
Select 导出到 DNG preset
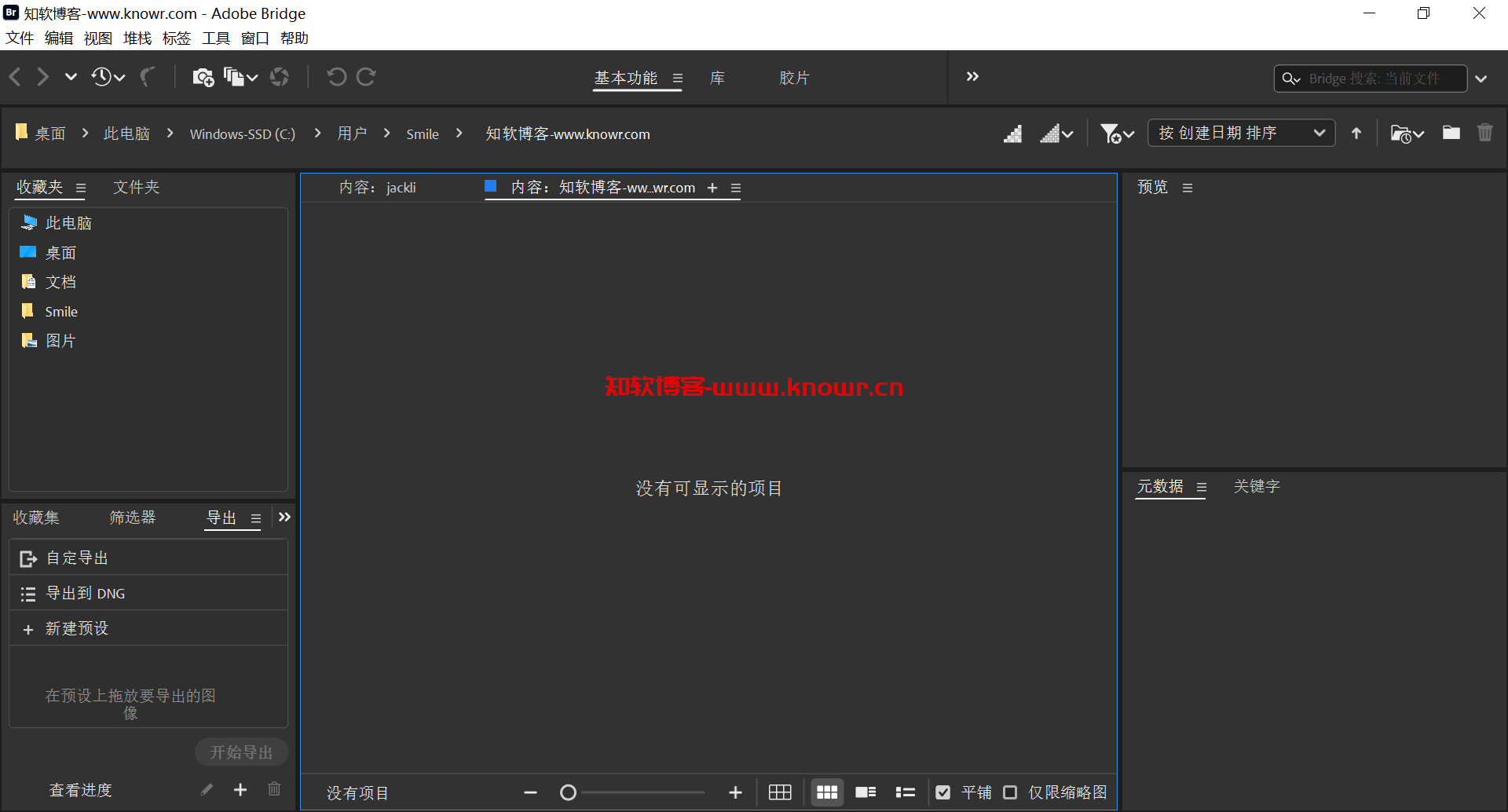pyautogui.click(x=148, y=593)
